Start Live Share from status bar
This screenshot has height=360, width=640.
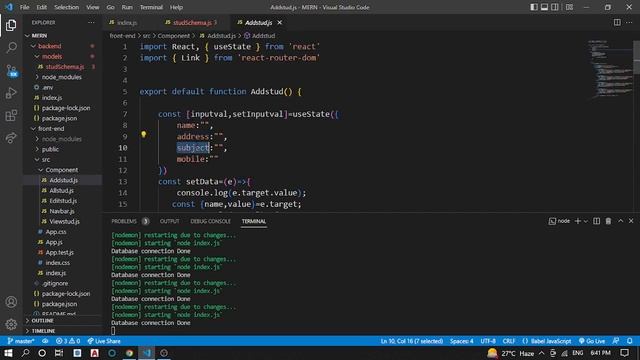[x=104, y=341]
